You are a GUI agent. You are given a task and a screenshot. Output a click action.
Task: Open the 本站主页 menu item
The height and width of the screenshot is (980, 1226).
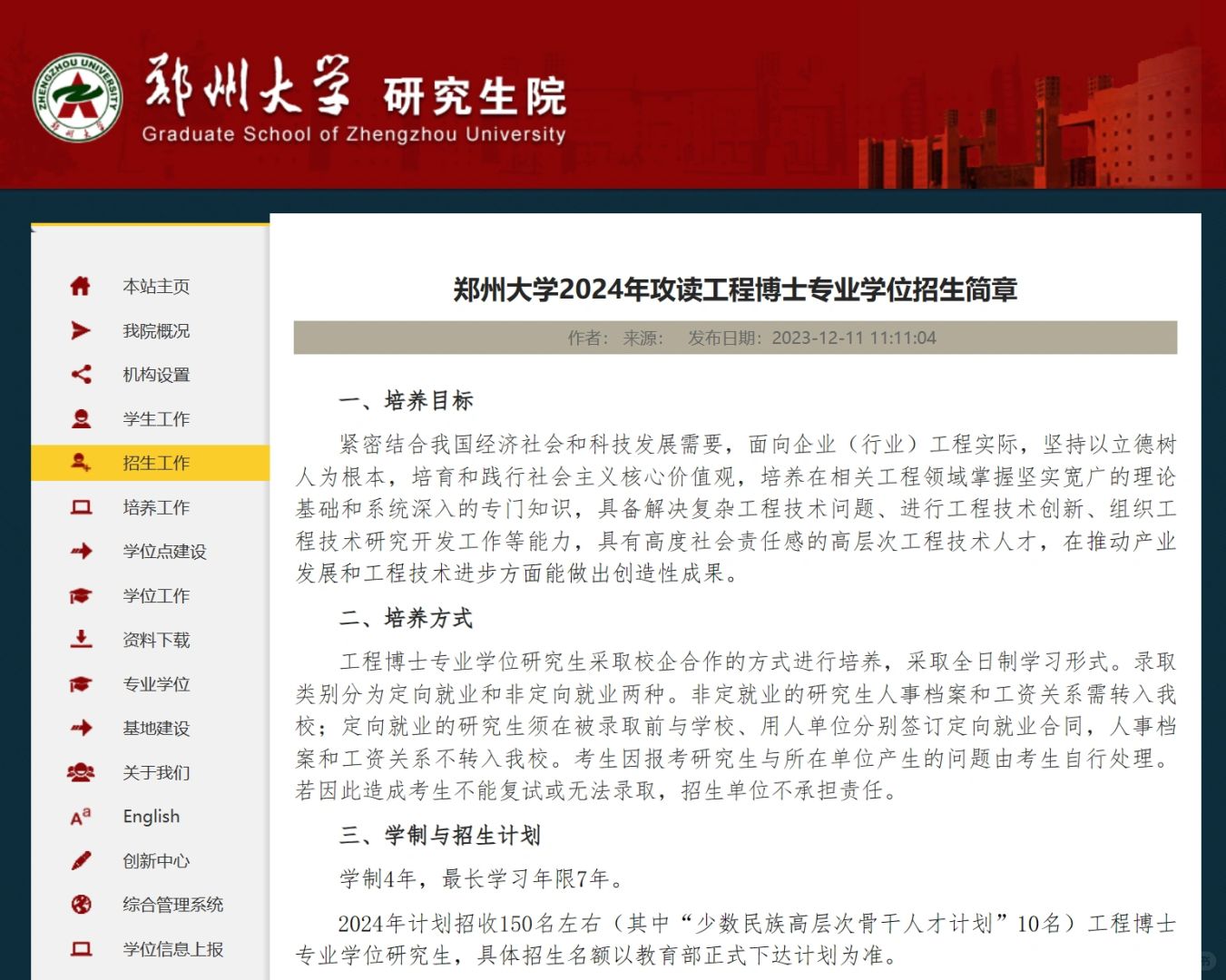coord(156,287)
